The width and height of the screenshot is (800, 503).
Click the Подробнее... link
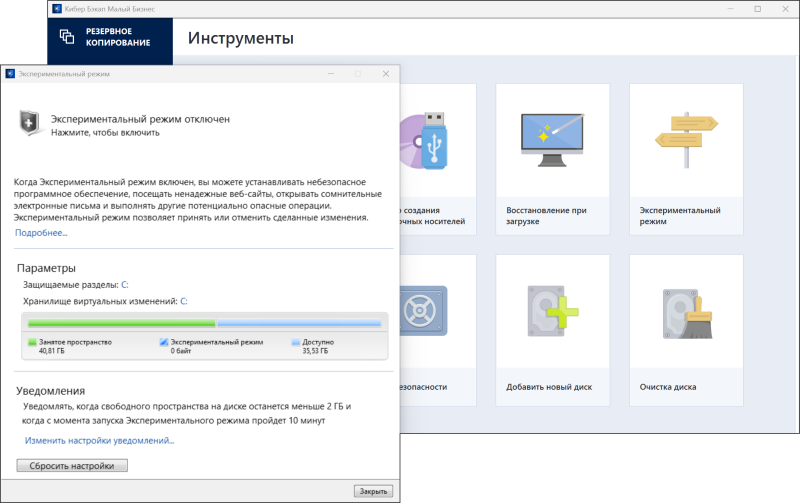[x=41, y=233]
